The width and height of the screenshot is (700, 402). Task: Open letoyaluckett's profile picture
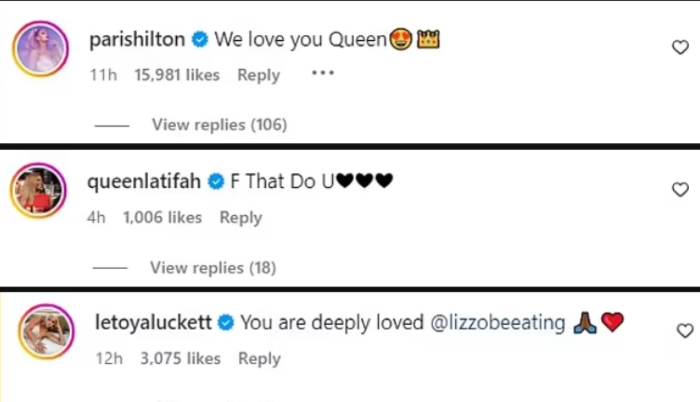click(x=46, y=330)
